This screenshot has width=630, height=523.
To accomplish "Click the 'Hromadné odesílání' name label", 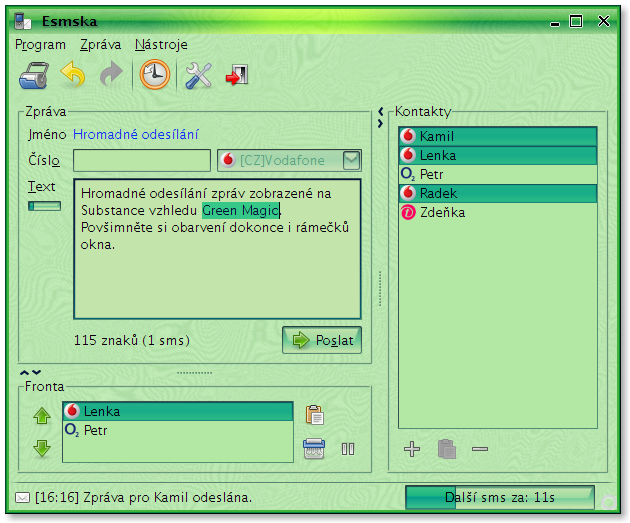I will (136, 134).
